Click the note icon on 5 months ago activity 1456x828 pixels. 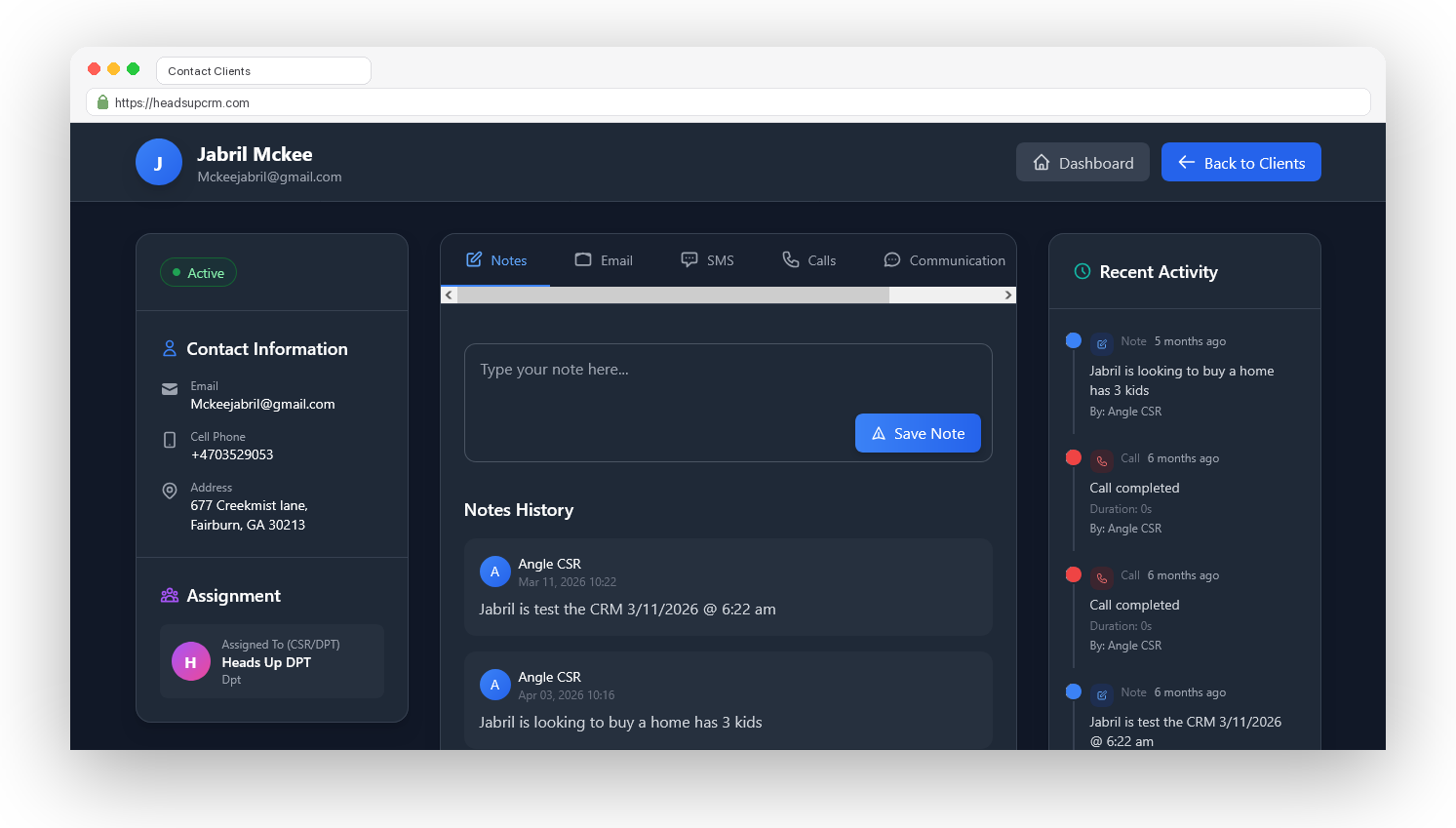coord(1102,343)
